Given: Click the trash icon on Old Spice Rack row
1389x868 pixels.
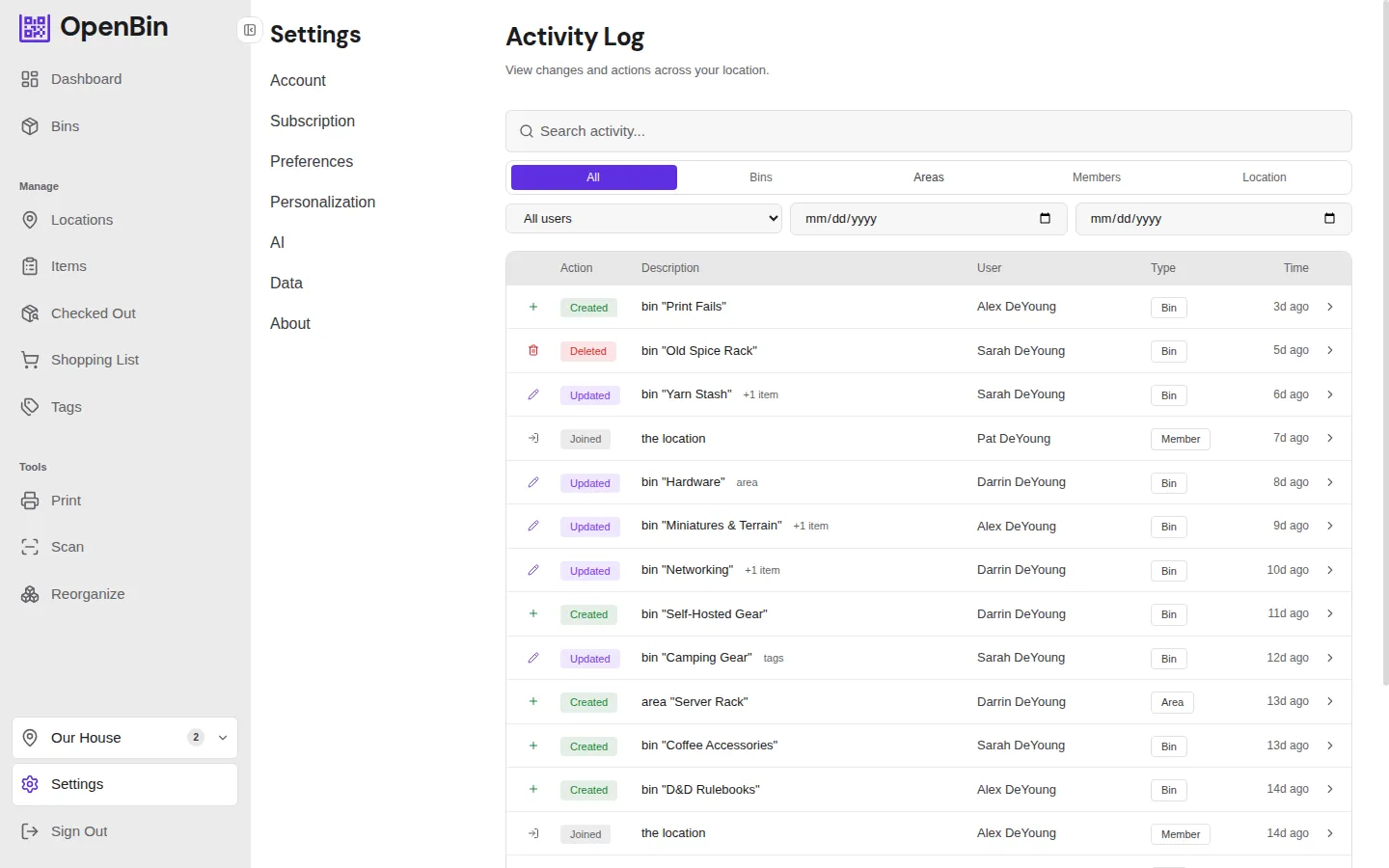Looking at the screenshot, I should point(533,350).
